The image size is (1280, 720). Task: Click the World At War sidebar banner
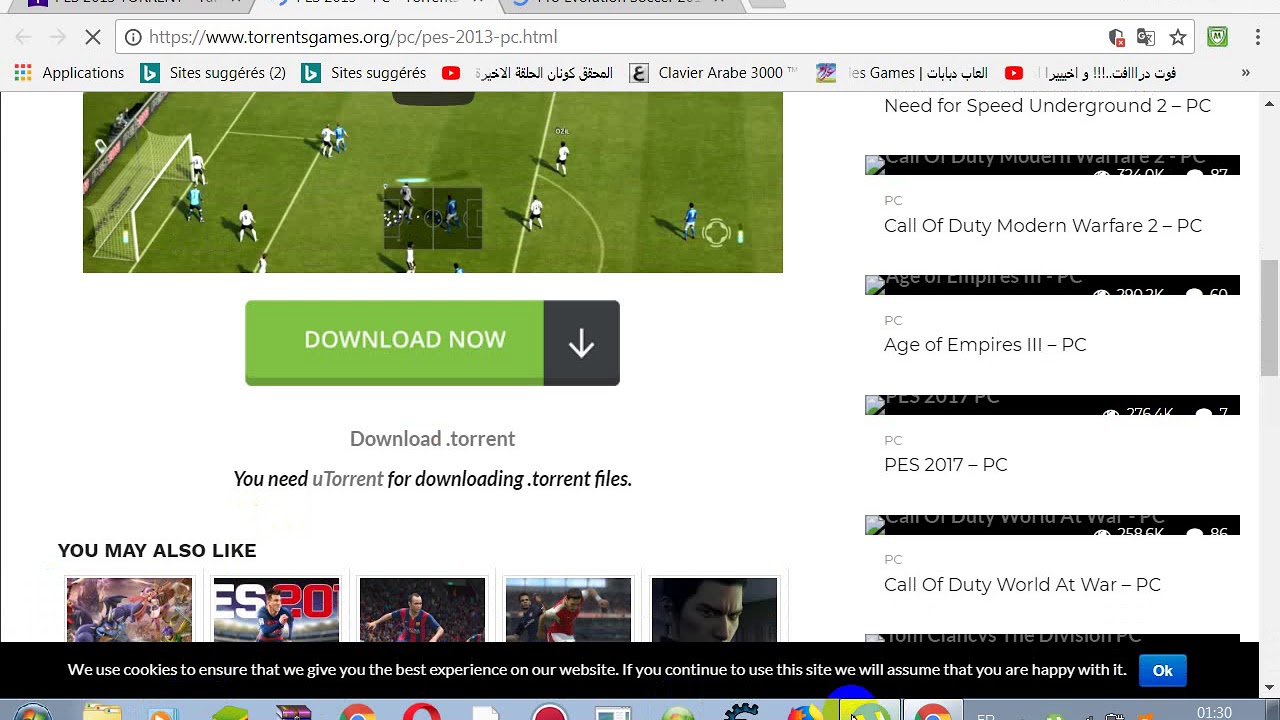coord(1052,525)
